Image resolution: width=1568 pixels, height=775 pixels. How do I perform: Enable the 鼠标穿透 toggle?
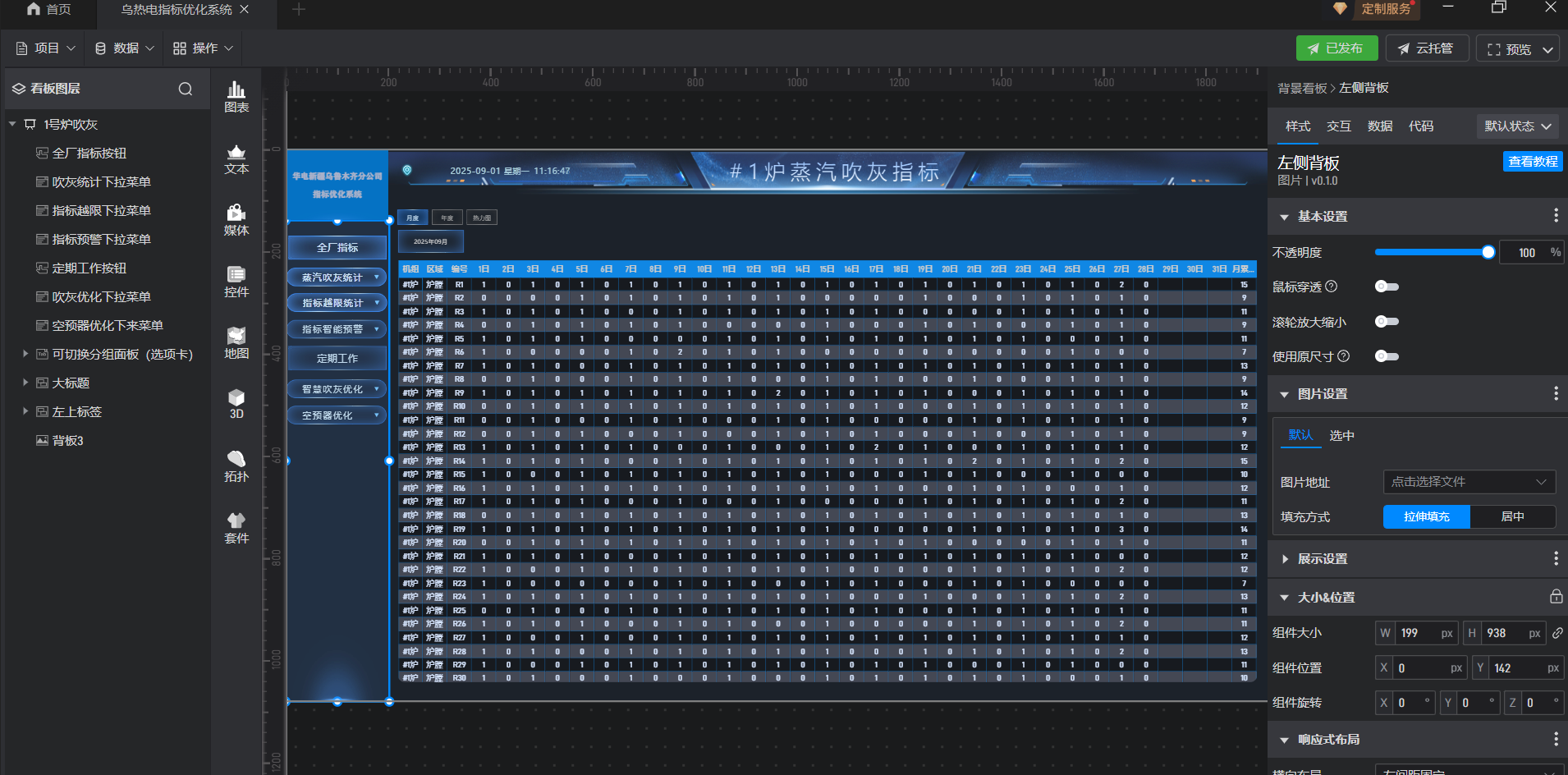pyautogui.click(x=1387, y=287)
